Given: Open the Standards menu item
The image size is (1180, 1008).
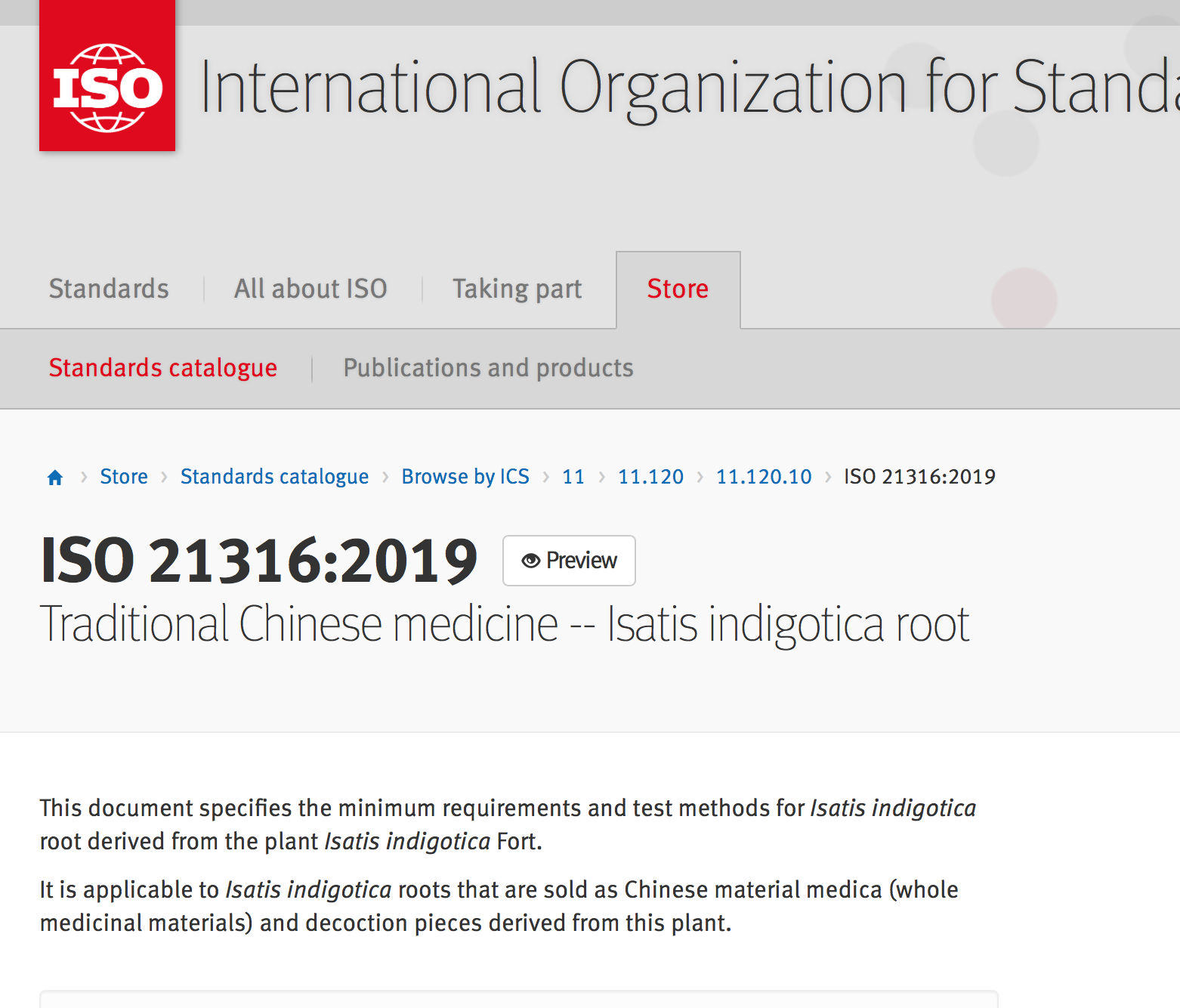Looking at the screenshot, I should (x=109, y=289).
